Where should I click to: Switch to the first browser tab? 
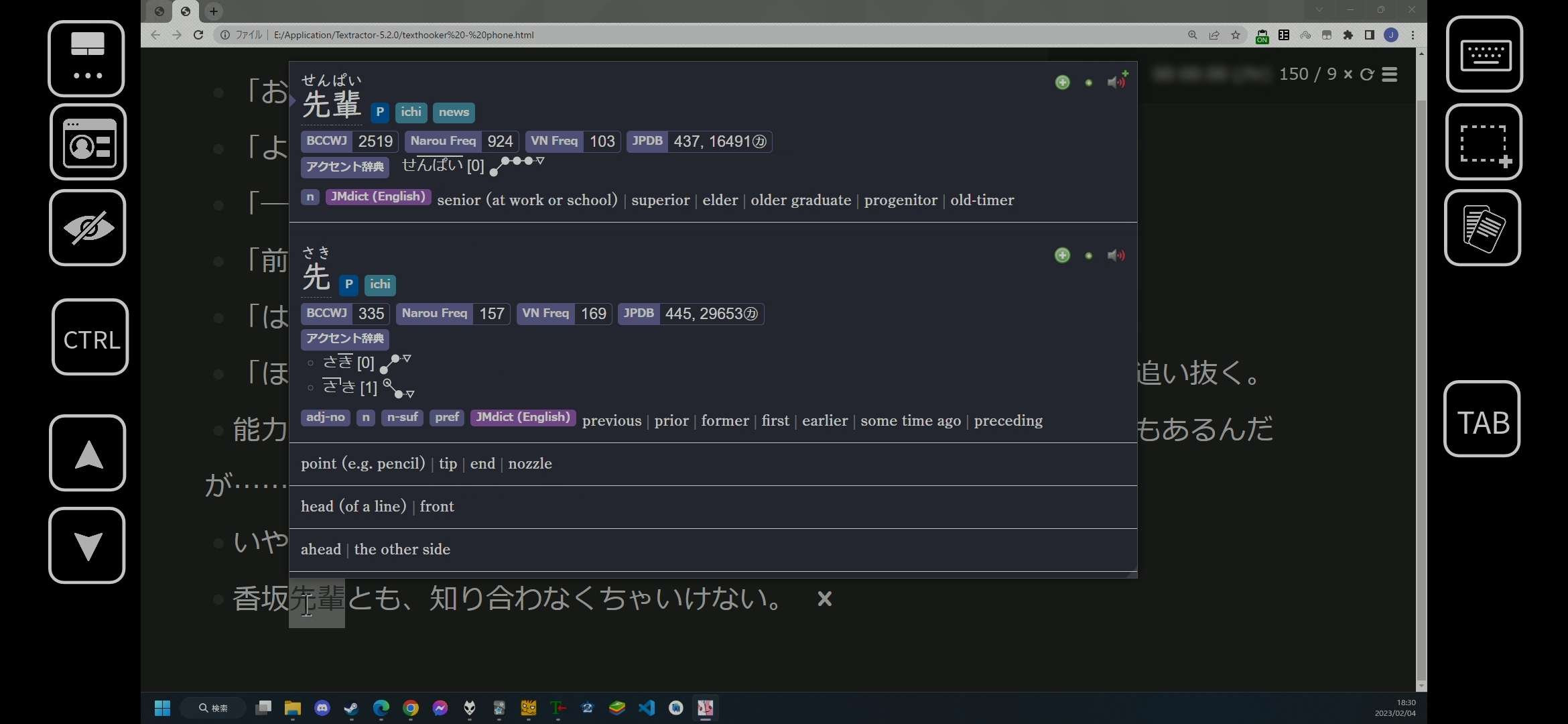[159, 11]
